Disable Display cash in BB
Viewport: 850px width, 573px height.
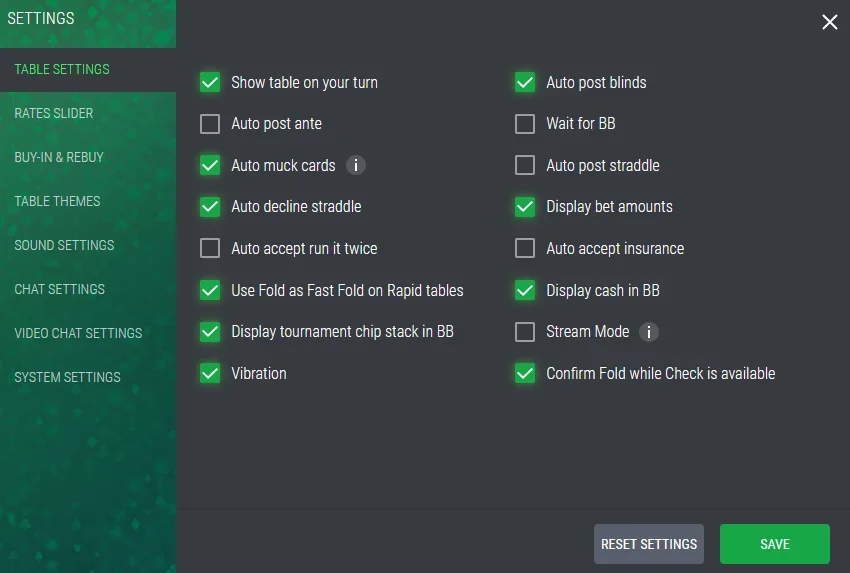point(525,290)
